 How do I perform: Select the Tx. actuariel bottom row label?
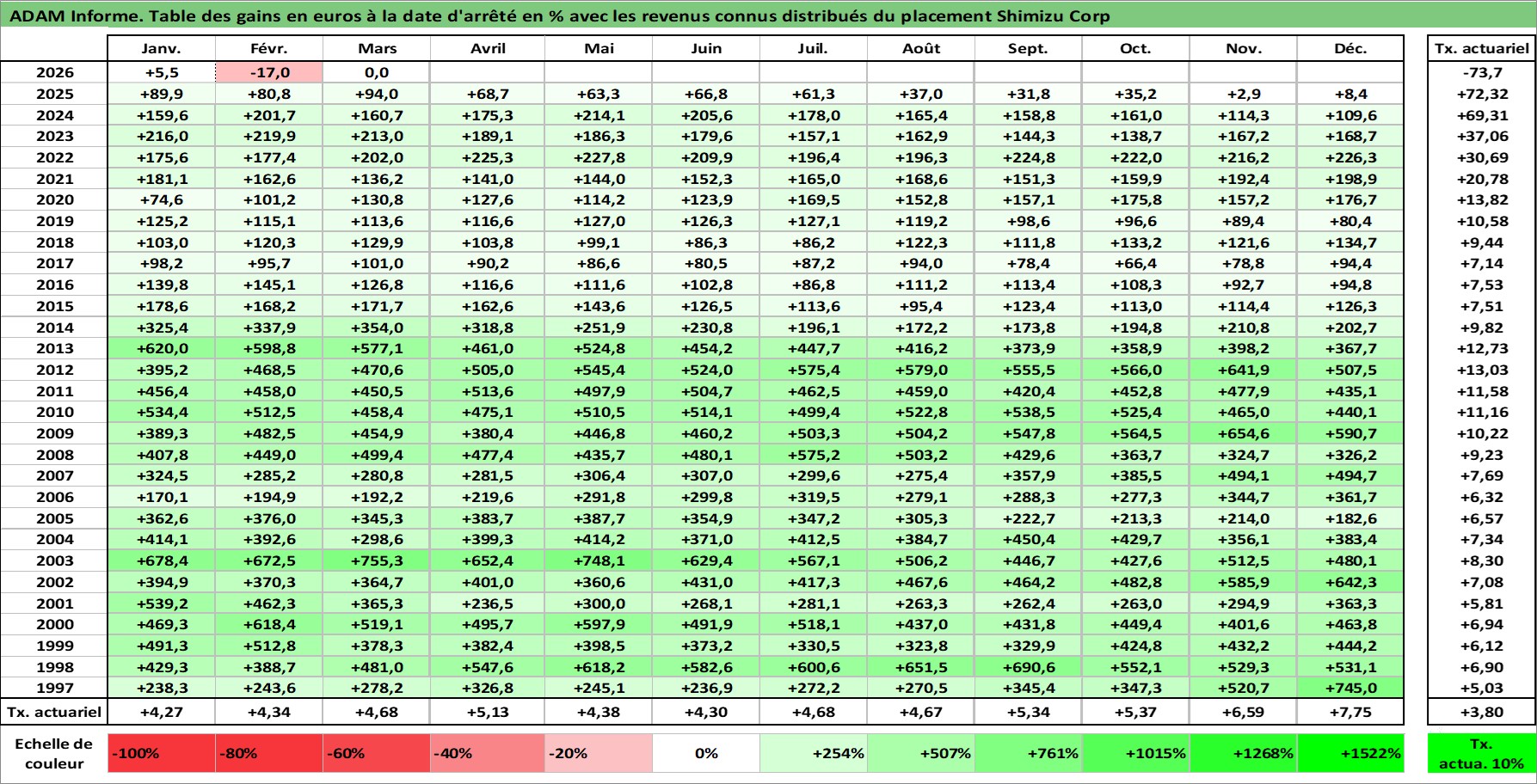click(x=55, y=712)
